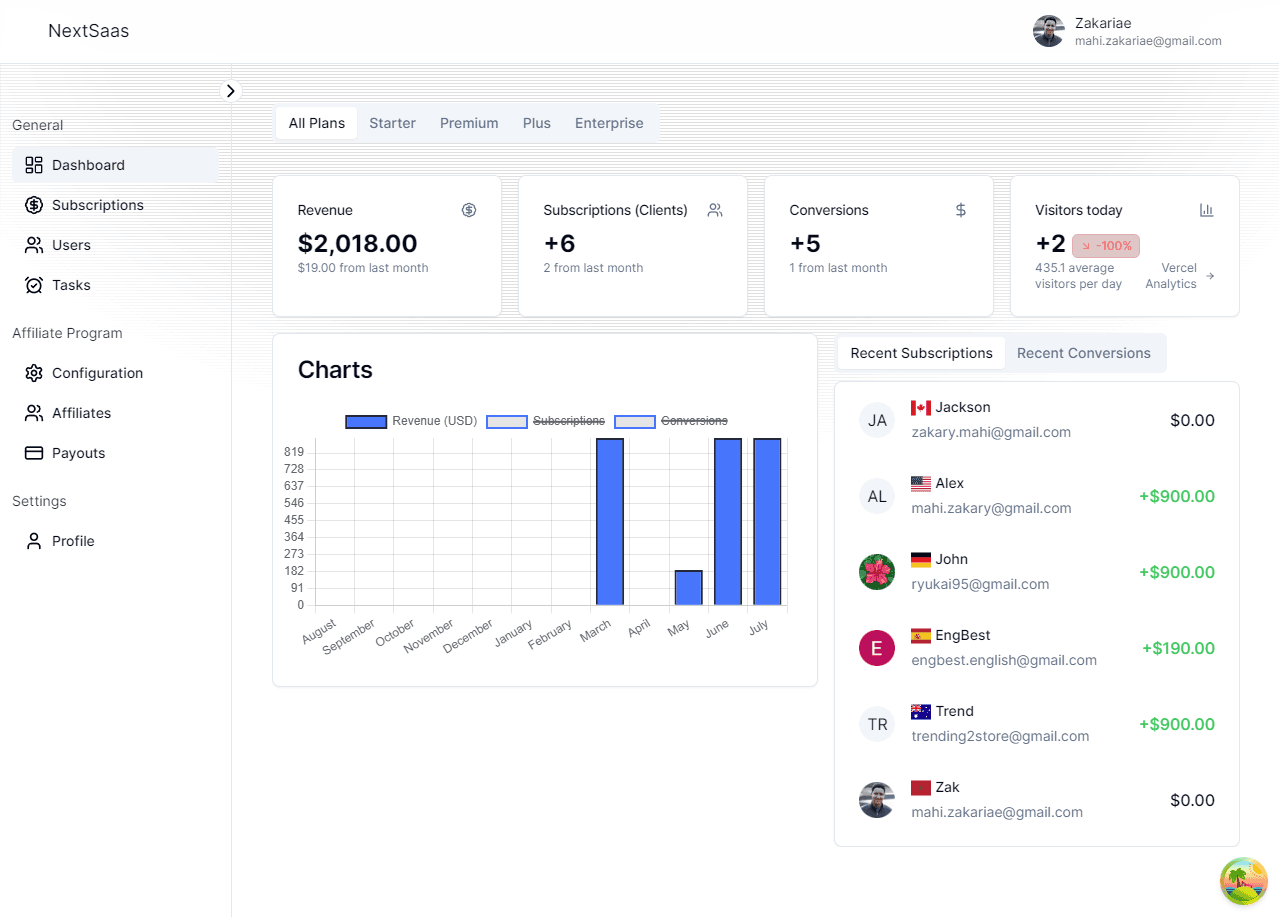Select the Enterprise plan tab
This screenshot has height=917, width=1279.
(x=609, y=123)
